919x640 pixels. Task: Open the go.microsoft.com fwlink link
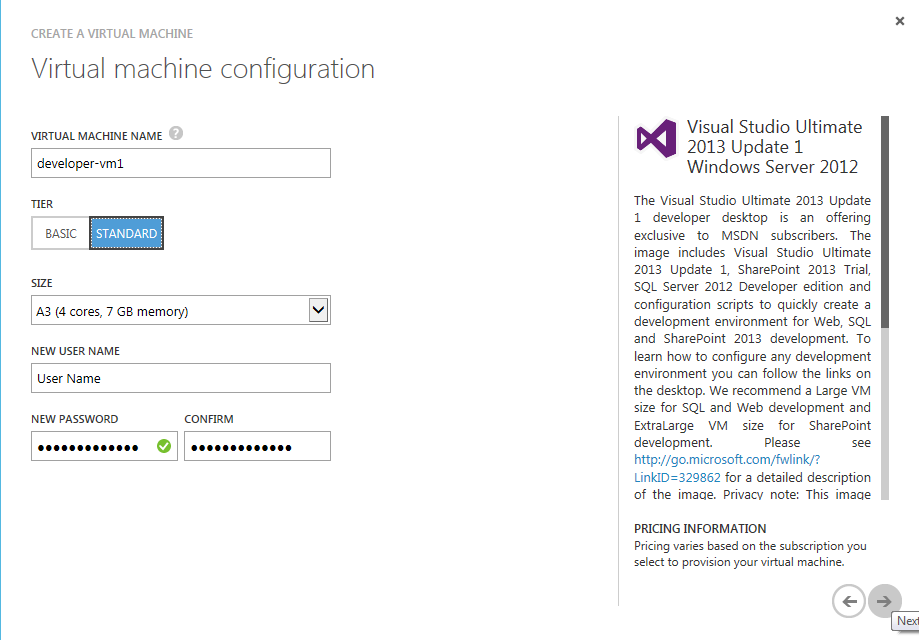(x=727, y=468)
